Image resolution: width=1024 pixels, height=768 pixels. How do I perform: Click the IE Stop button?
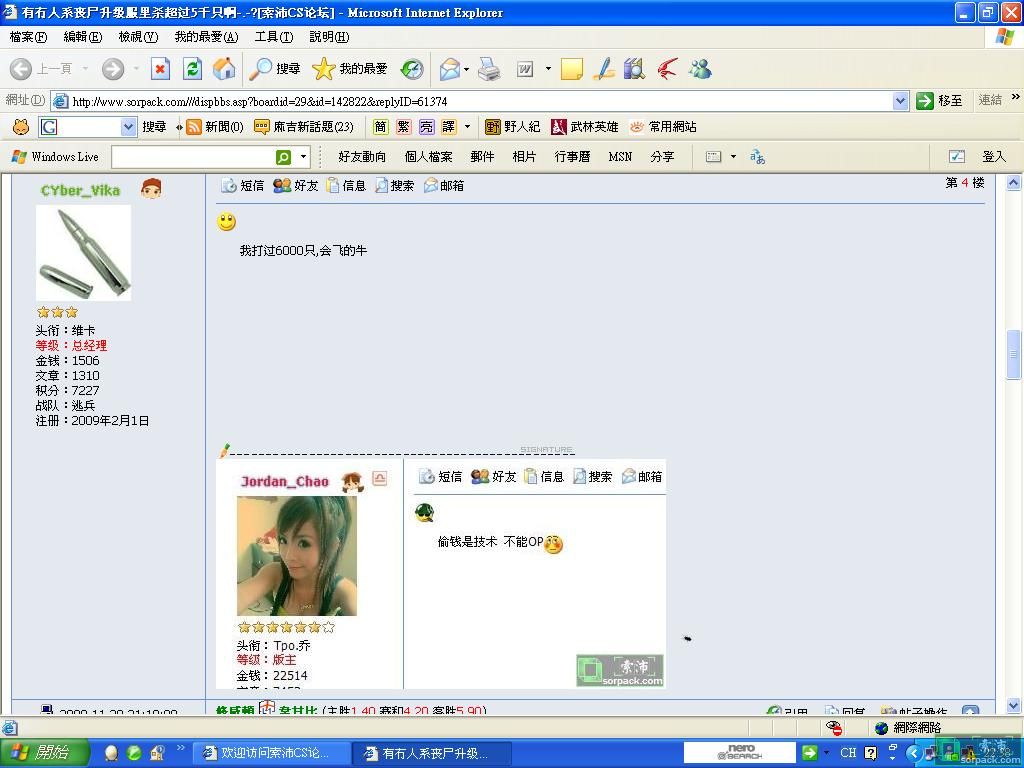coord(160,68)
